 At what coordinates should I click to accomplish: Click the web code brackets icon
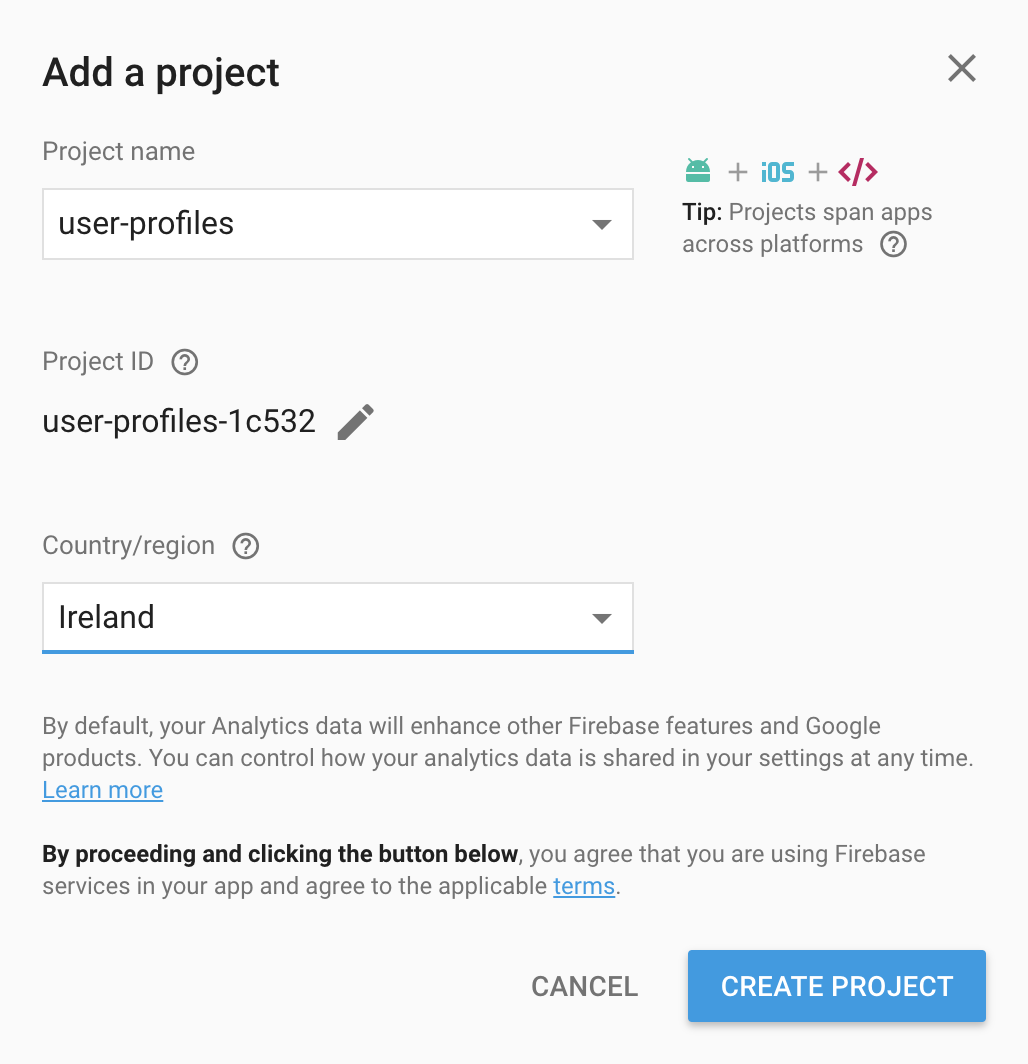coord(858,172)
